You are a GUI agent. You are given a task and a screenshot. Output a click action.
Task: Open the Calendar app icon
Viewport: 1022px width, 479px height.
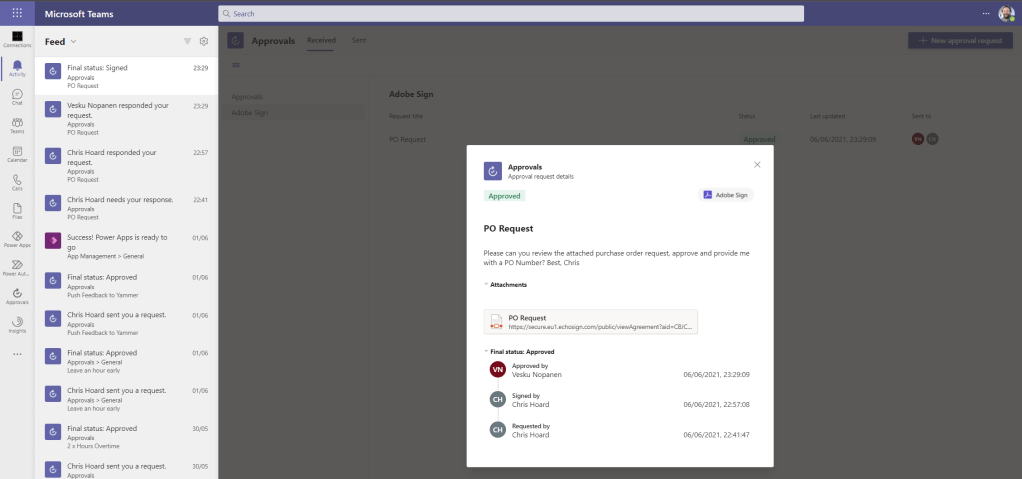pyautogui.click(x=17, y=153)
